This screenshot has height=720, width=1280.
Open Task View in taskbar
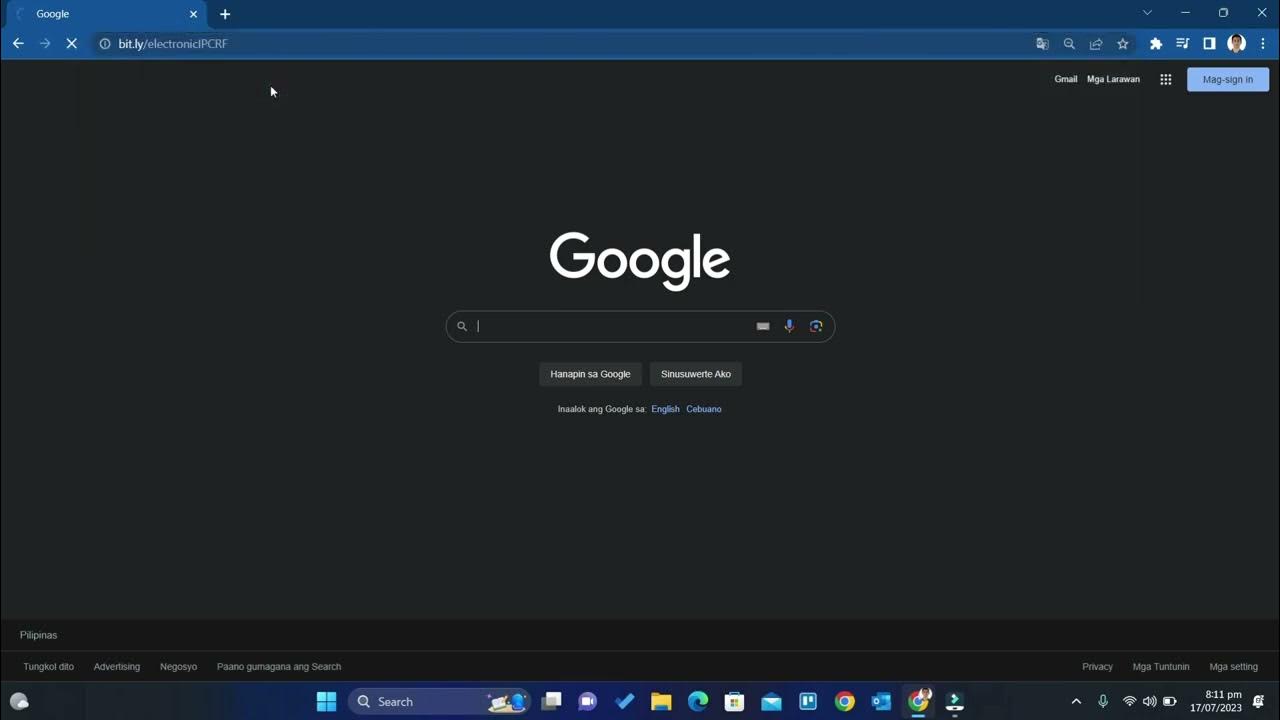click(551, 702)
